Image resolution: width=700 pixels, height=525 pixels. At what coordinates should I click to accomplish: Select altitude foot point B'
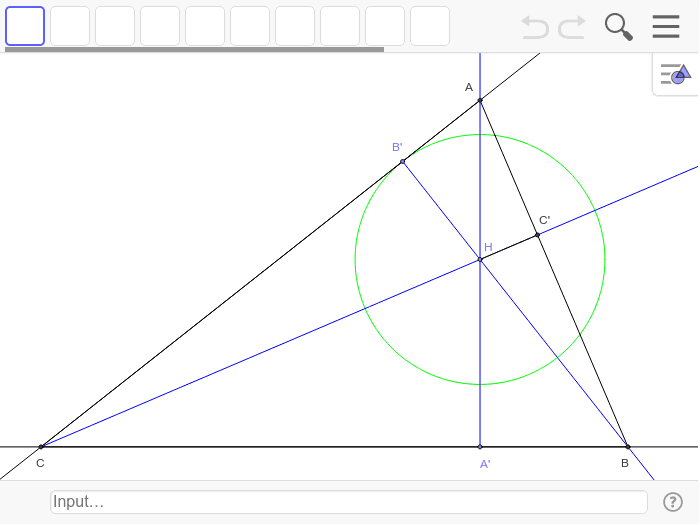click(x=403, y=161)
